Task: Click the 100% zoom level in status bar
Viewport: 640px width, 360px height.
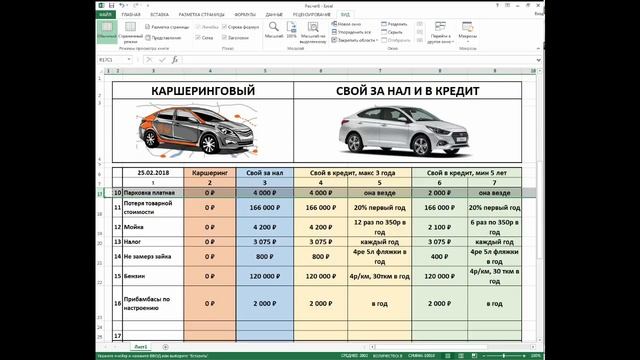Action: (x=536, y=356)
